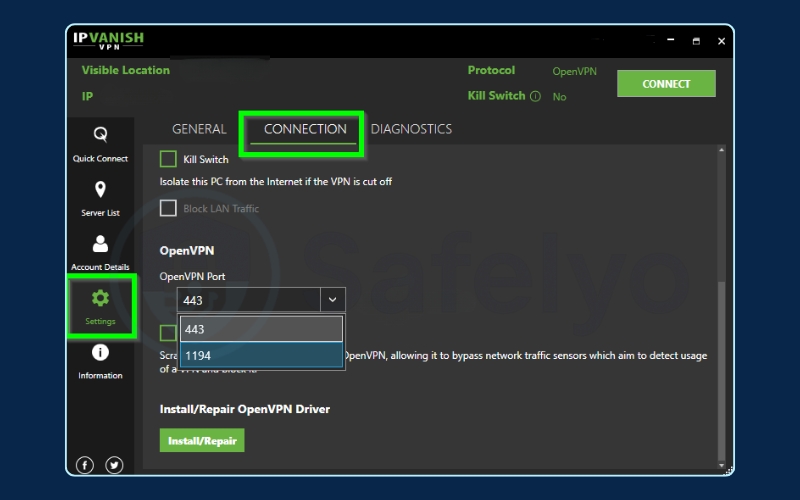Viewport: 800px width, 500px height.
Task: Enable the Kill Switch checkbox
Action: point(168,159)
